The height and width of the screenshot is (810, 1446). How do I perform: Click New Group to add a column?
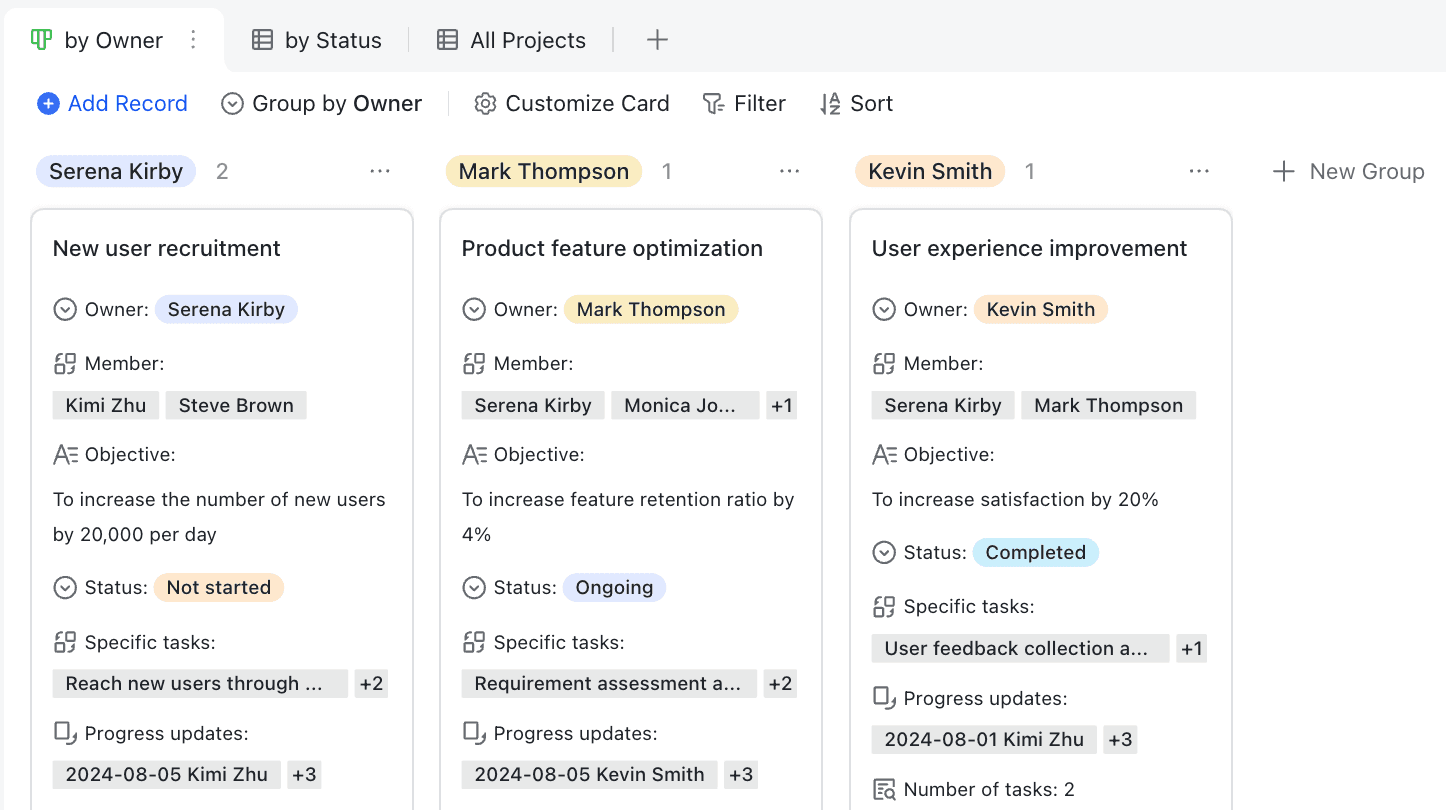pyautogui.click(x=1348, y=172)
